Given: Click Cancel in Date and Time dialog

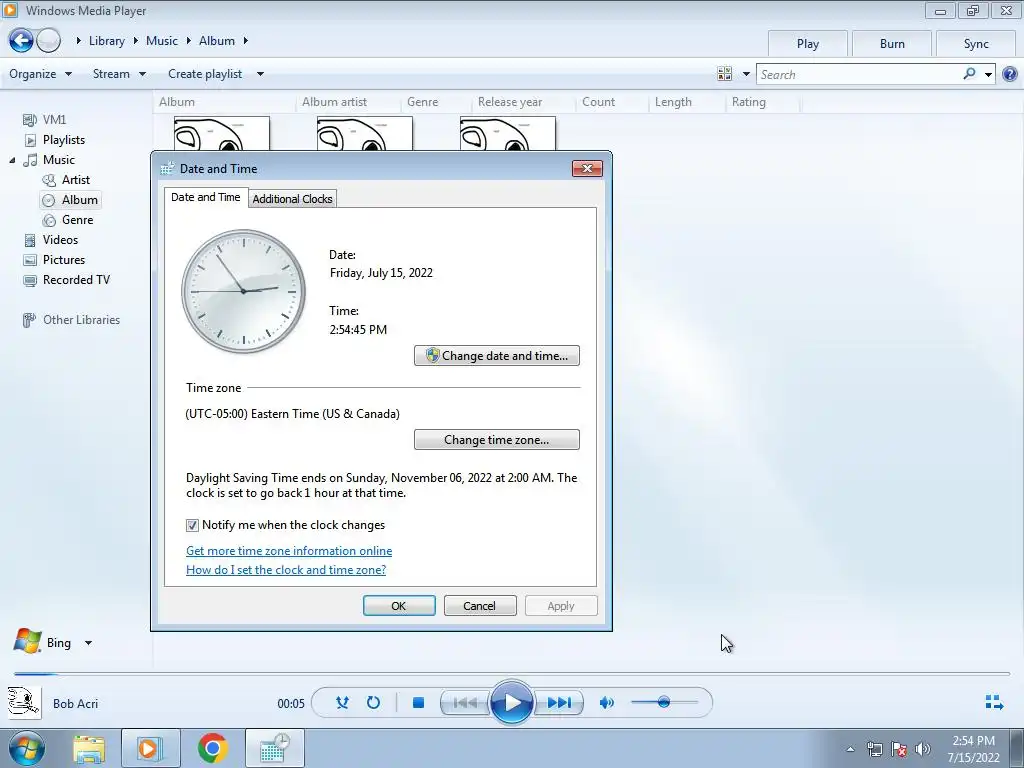Looking at the screenshot, I should (480, 606).
